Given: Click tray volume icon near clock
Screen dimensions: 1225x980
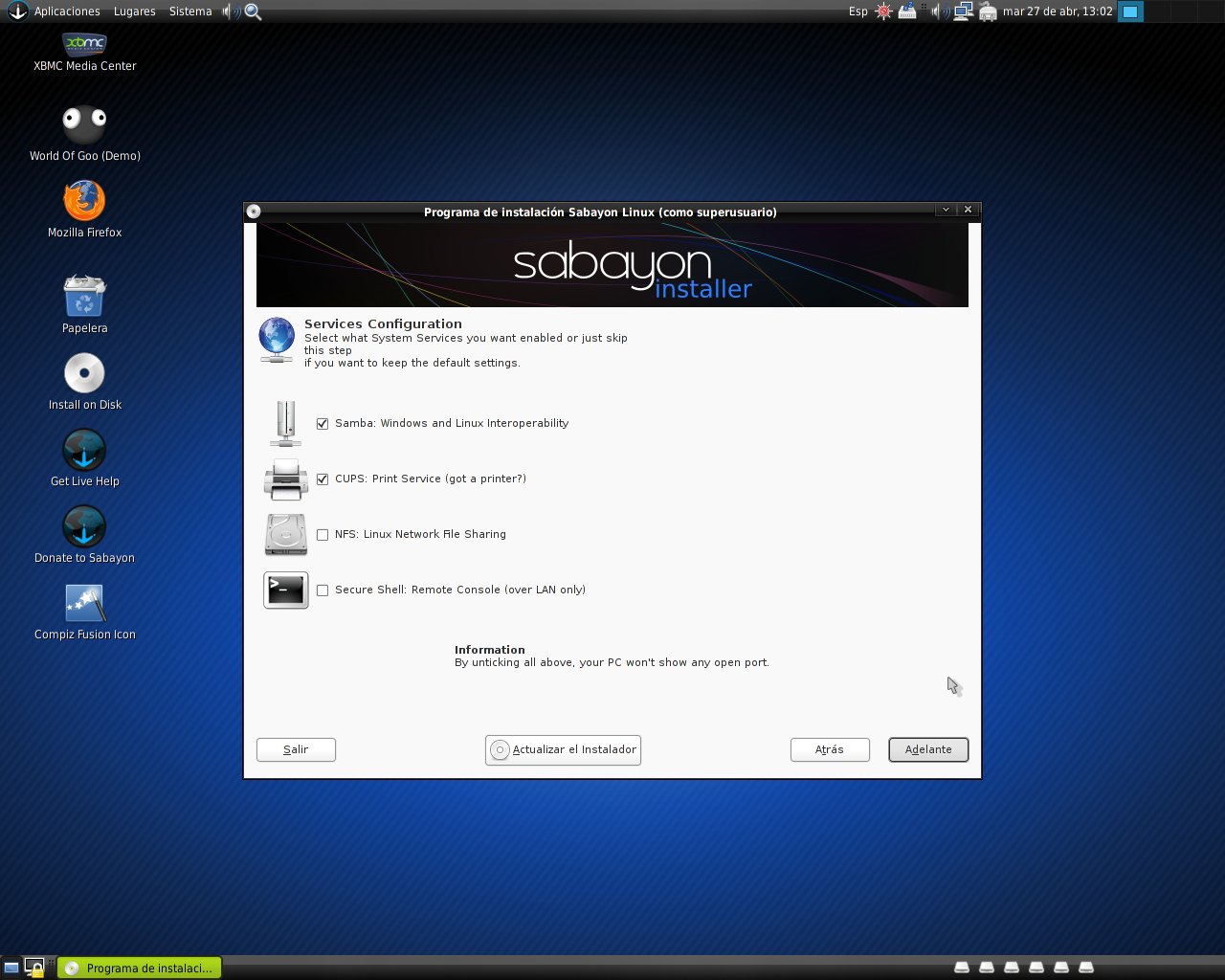Looking at the screenshot, I should coord(940,11).
